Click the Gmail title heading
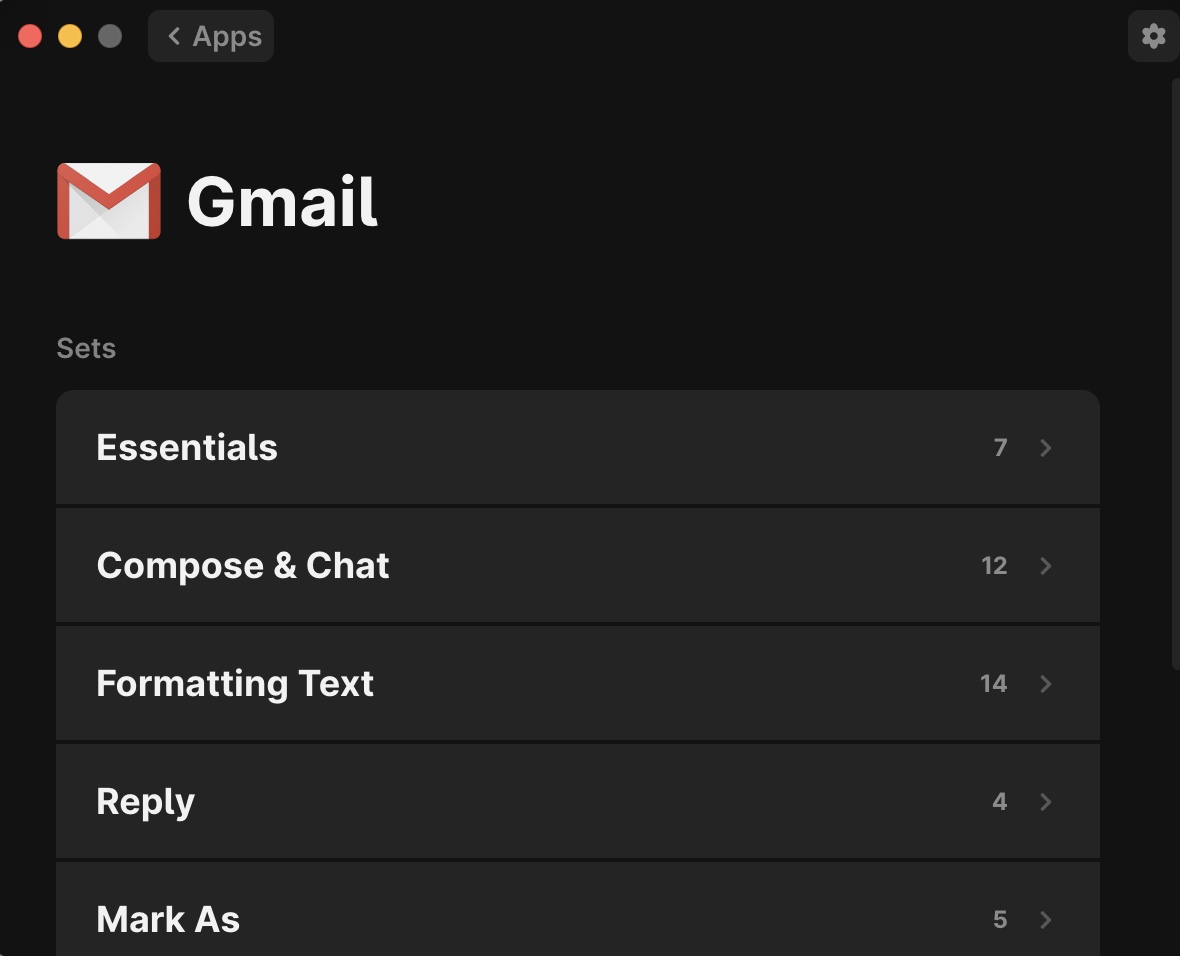This screenshot has width=1180, height=956. pyautogui.click(x=282, y=201)
